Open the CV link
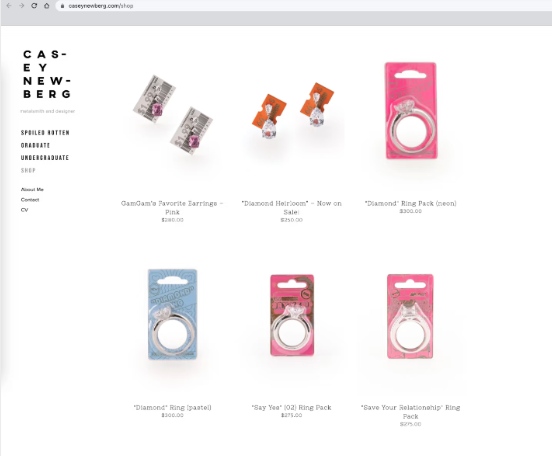Image resolution: width=552 pixels, height=456 pixels. click(x=24, y=210)
